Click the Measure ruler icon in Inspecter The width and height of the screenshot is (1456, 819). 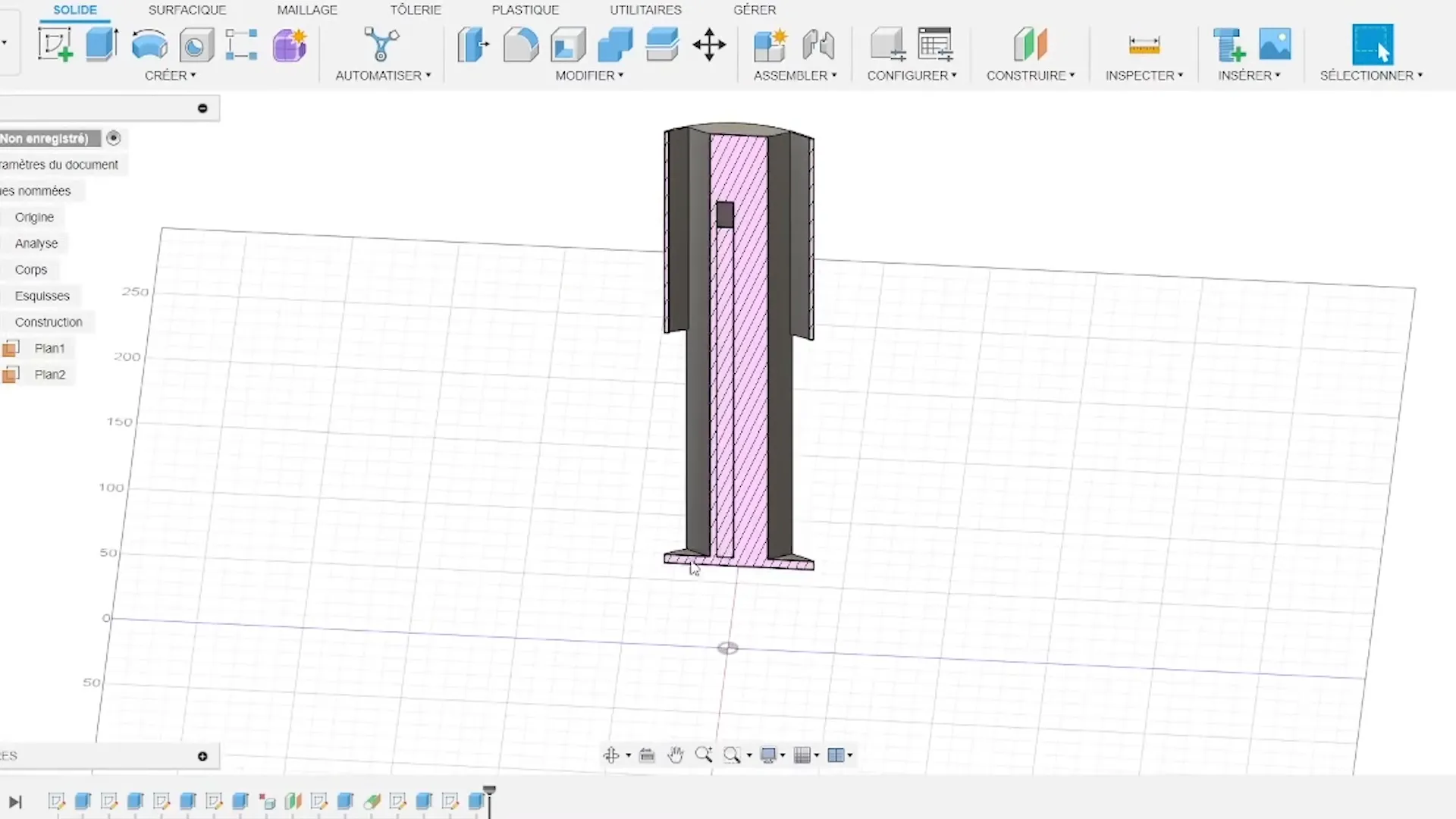click(x=1144, y=45)
